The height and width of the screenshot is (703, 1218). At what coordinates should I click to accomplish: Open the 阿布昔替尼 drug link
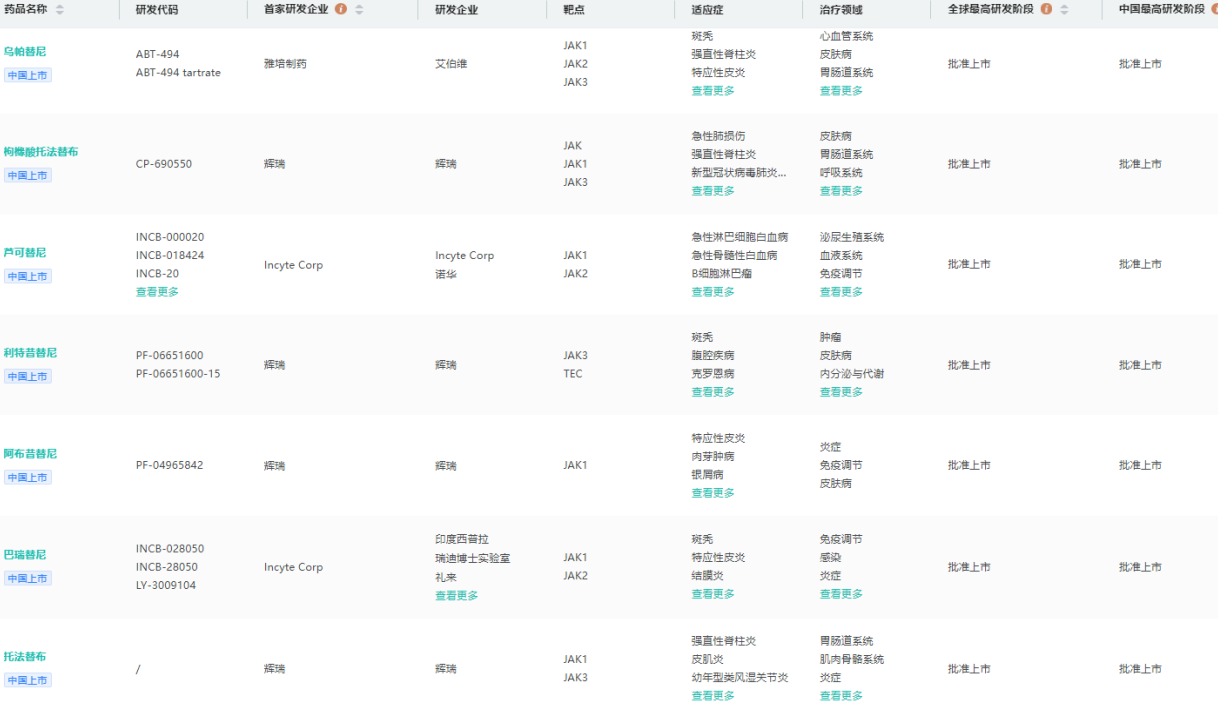[30, 454]
